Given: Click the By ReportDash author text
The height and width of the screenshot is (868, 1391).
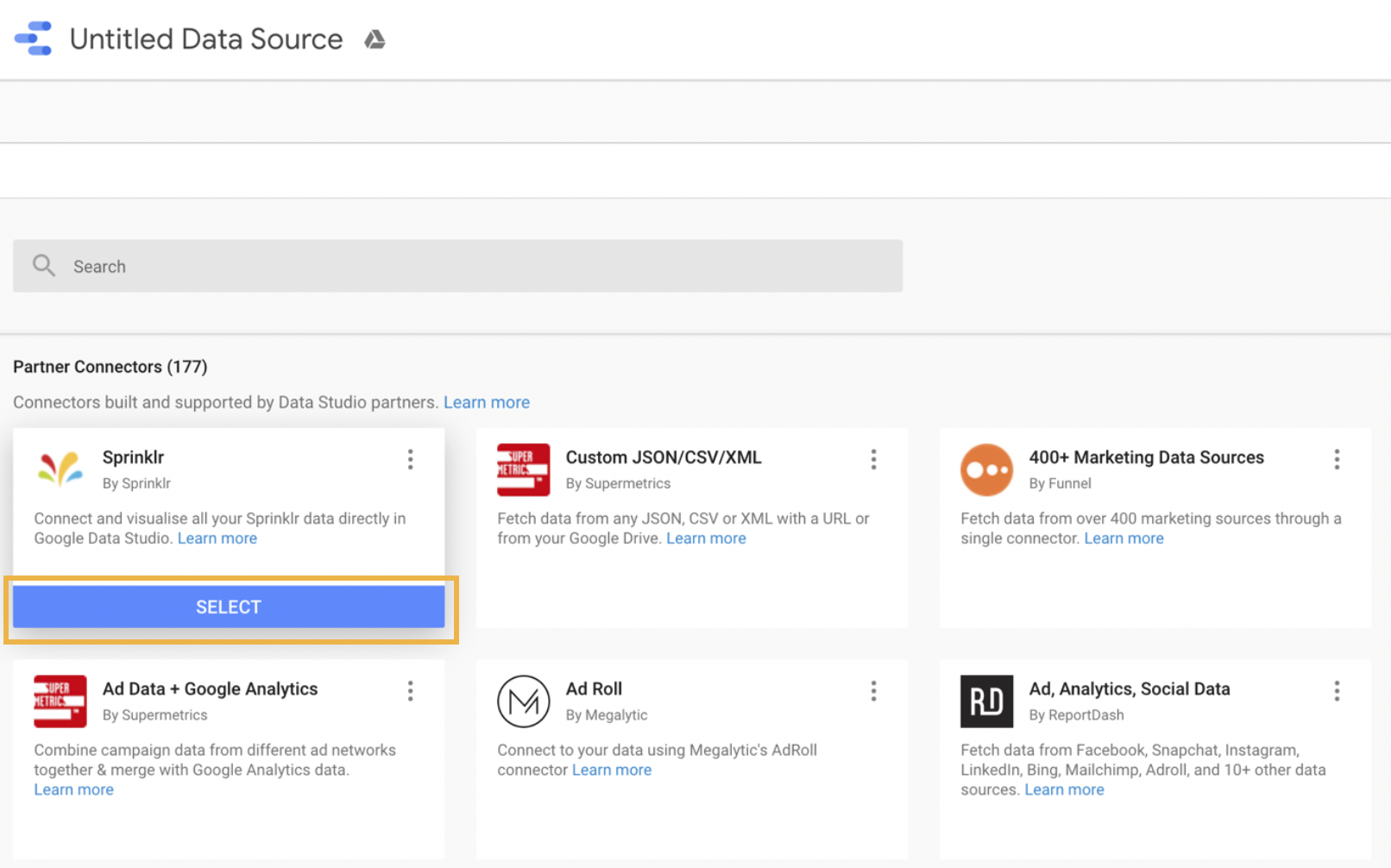Looking at the screenshot, I should pos(1076,714).
